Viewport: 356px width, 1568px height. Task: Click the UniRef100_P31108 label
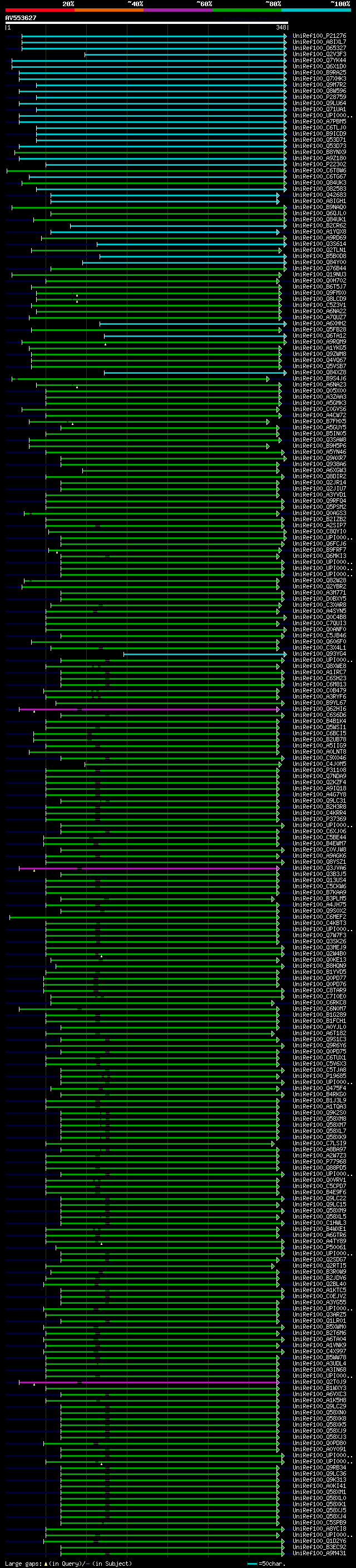tap(319, 770)
